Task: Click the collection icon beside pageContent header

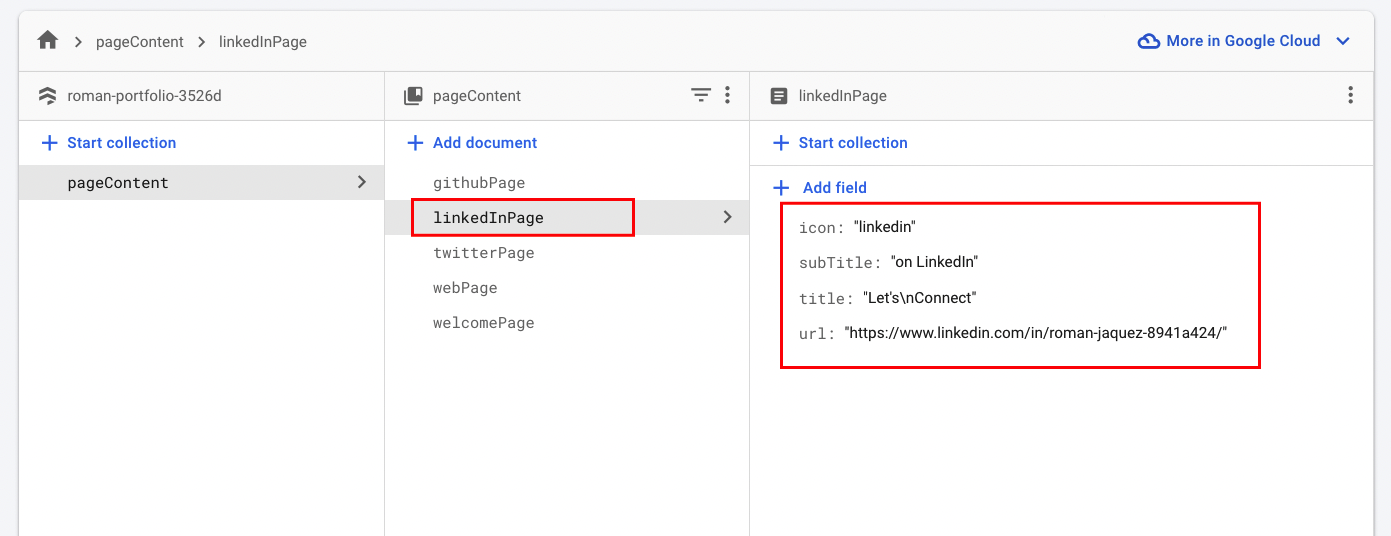Action: tap(413, 96)
